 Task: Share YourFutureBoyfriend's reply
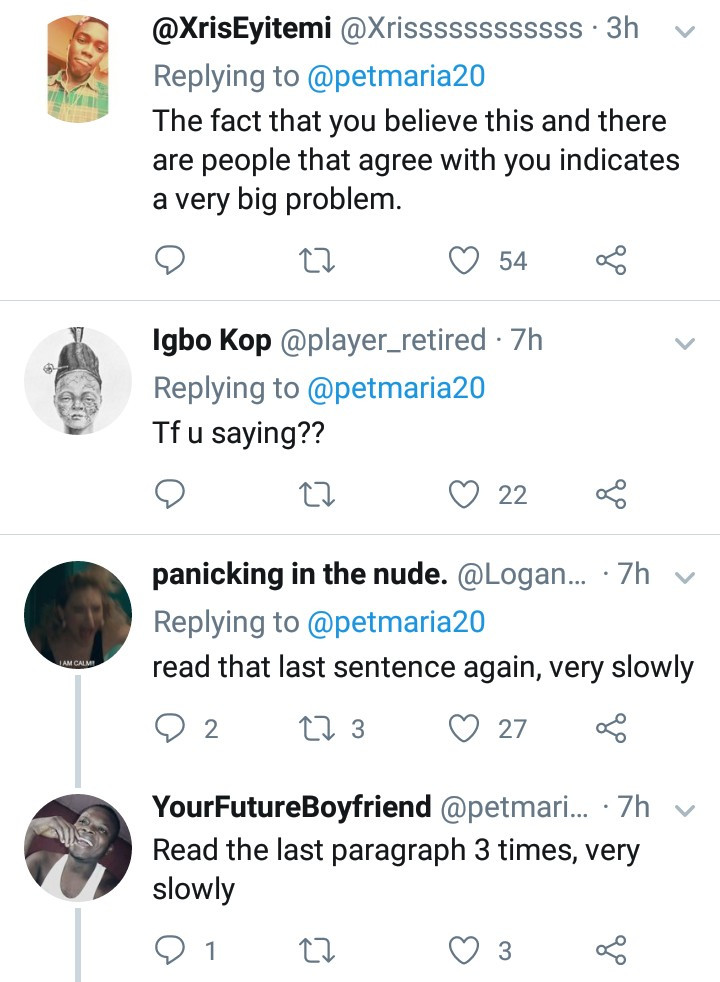click(x=611, y=951)
